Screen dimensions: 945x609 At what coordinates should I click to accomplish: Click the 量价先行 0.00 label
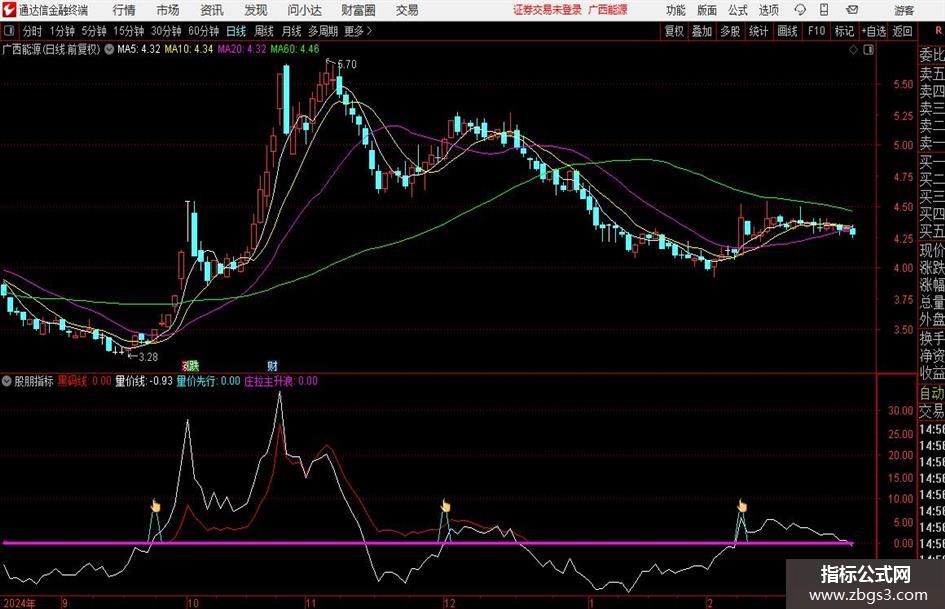pos(209,381)
